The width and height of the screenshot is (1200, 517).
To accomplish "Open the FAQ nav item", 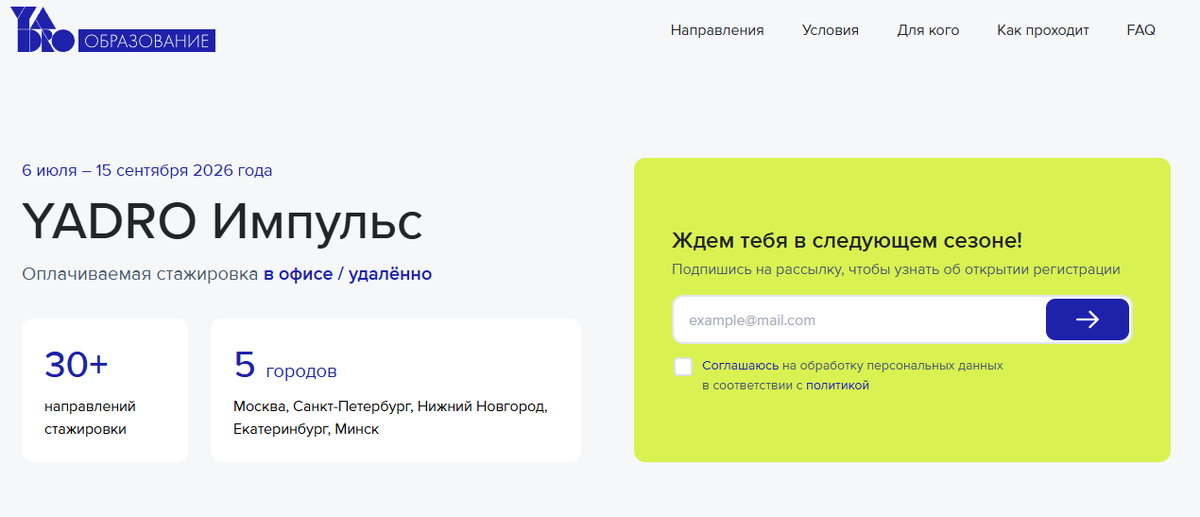I will coord(1141,30).
